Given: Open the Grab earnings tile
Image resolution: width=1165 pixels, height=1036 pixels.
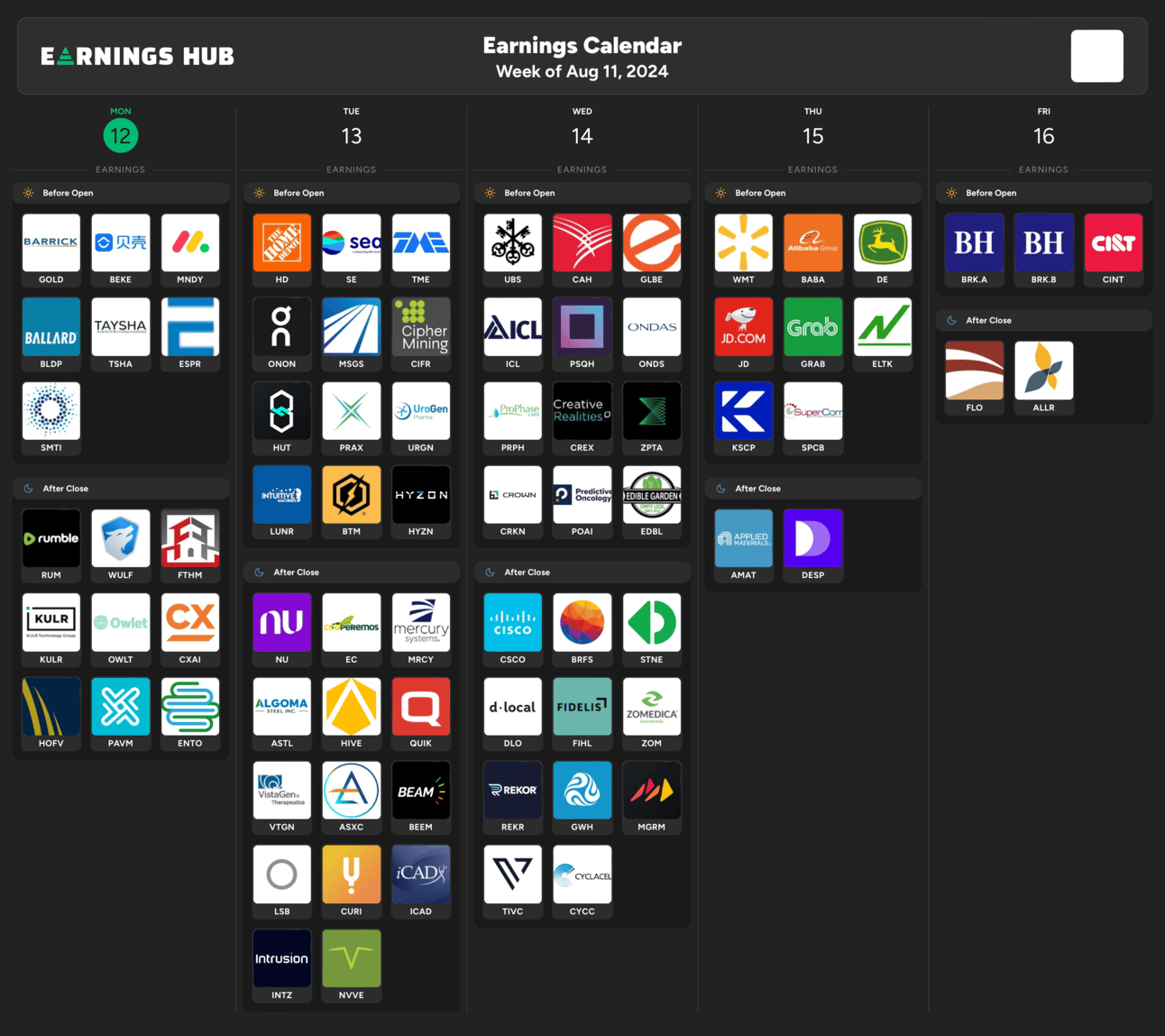Looking at the screenshot, I should pos(813,334).
